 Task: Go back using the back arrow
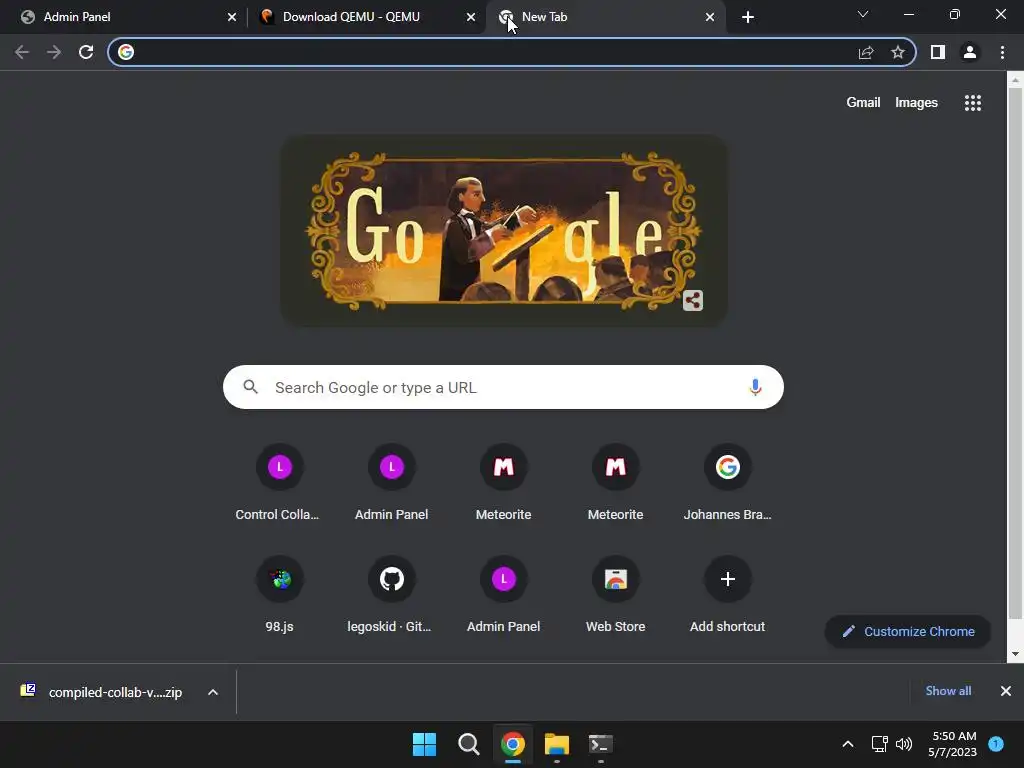click(22, 52)
